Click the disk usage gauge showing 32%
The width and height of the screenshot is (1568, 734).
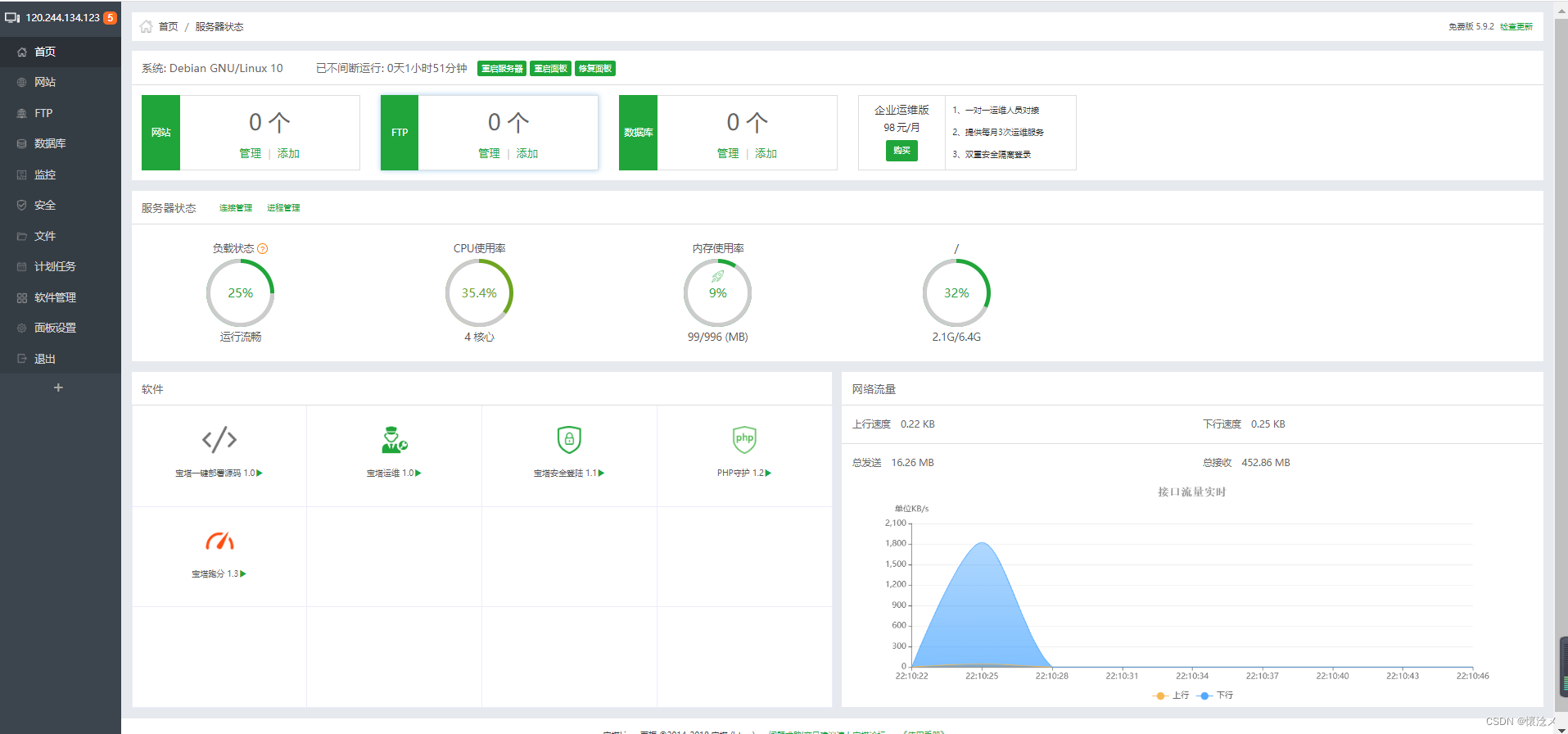coord(956,292)
